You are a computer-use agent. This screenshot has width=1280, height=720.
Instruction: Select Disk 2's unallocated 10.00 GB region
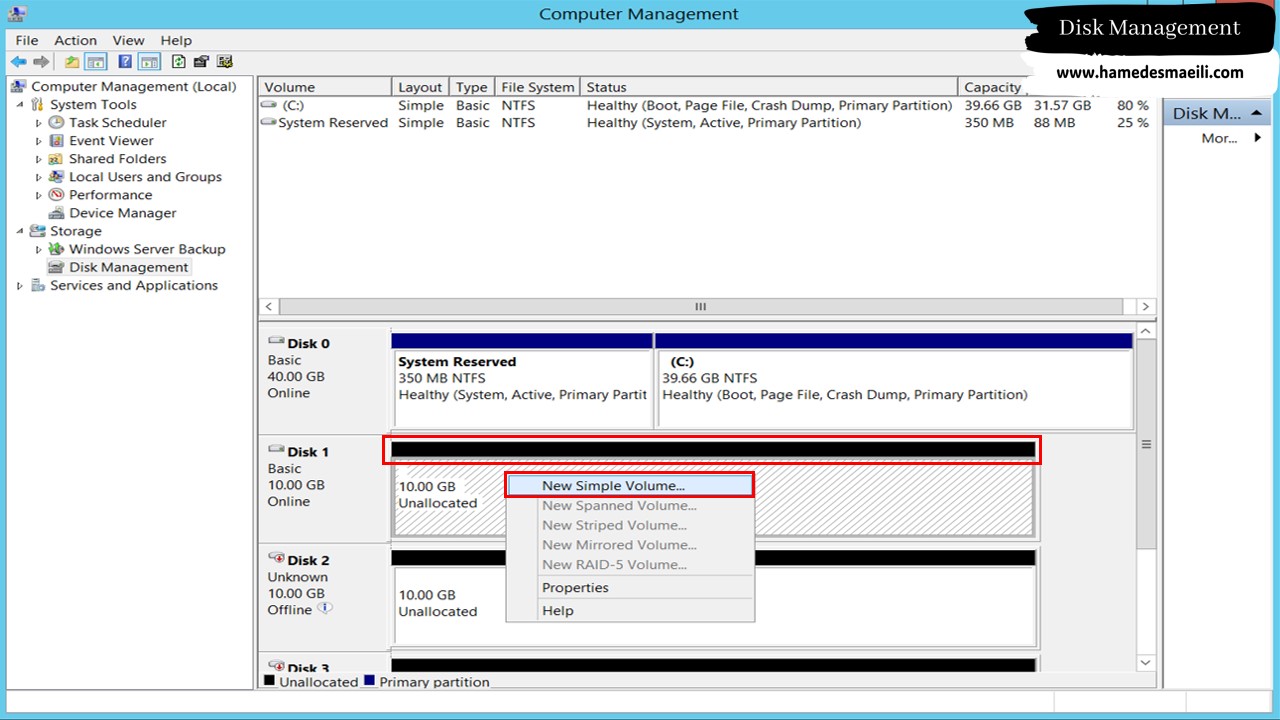714,599
